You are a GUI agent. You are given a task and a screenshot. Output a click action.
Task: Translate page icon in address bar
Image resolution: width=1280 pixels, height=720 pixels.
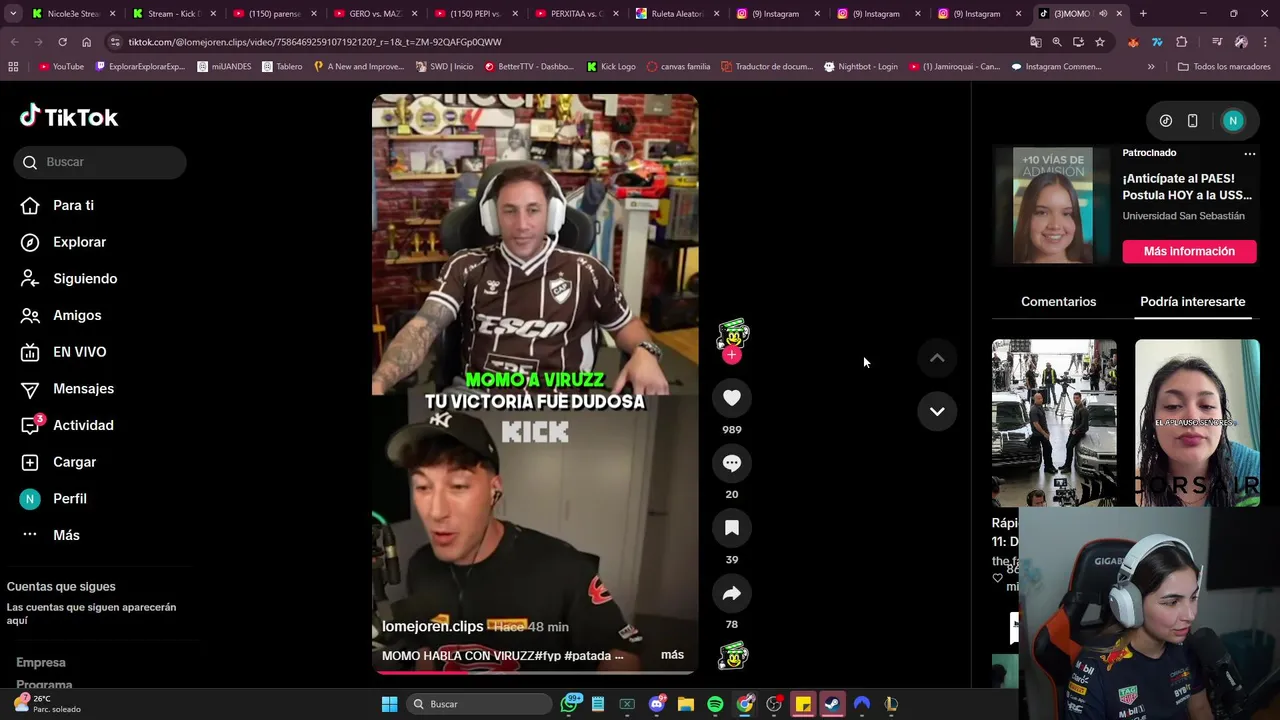(1036, 42)
